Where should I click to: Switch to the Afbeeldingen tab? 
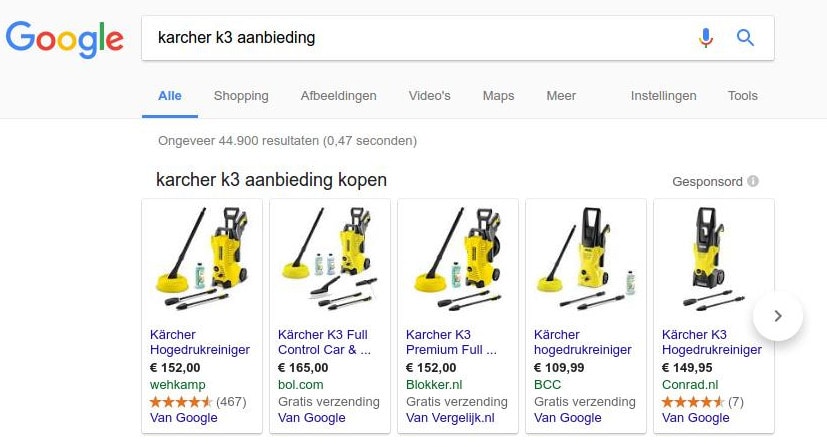339,96
